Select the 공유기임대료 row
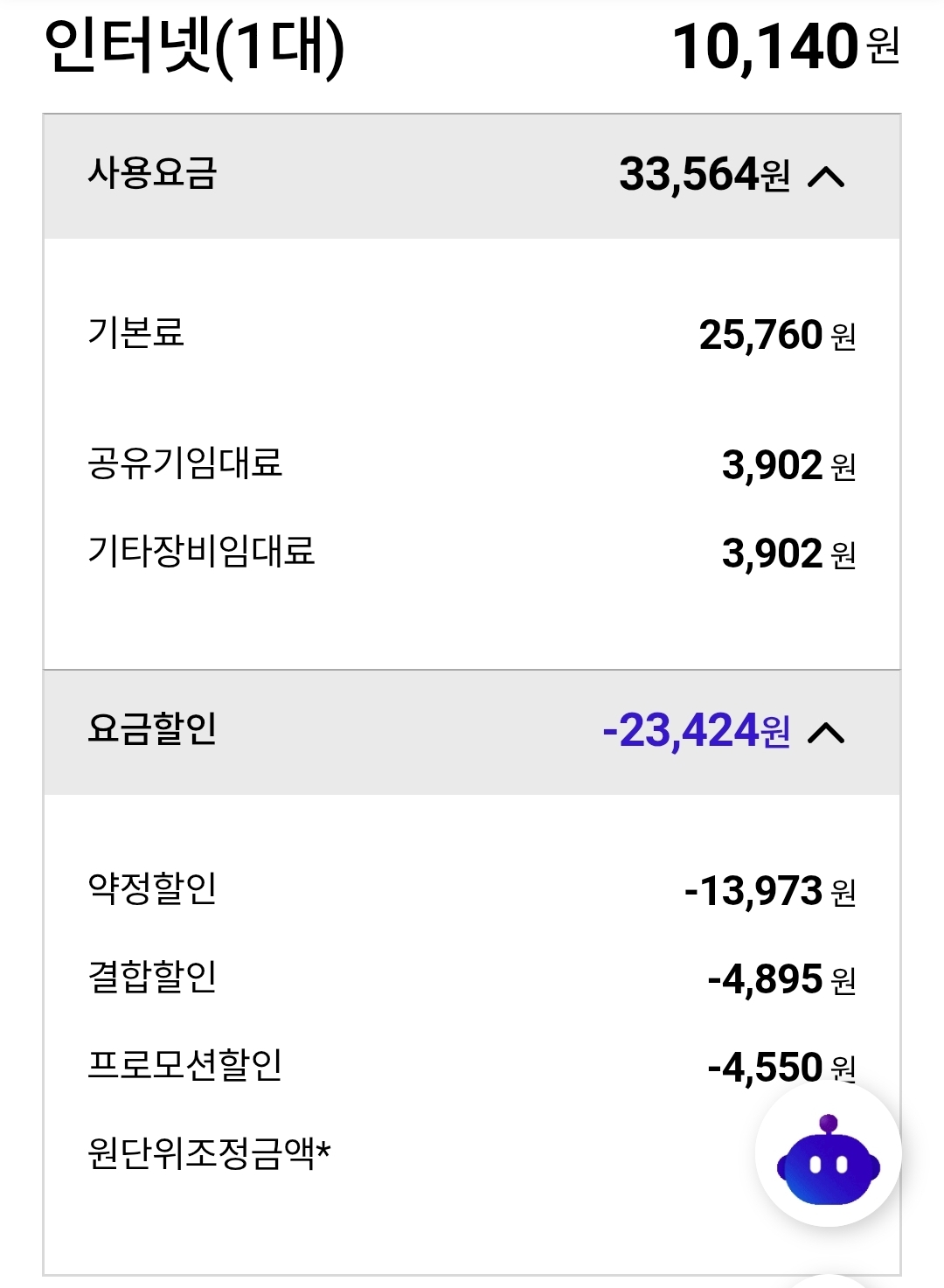The width and height of the screenshot is (944, 1288). tap(472, 464)
